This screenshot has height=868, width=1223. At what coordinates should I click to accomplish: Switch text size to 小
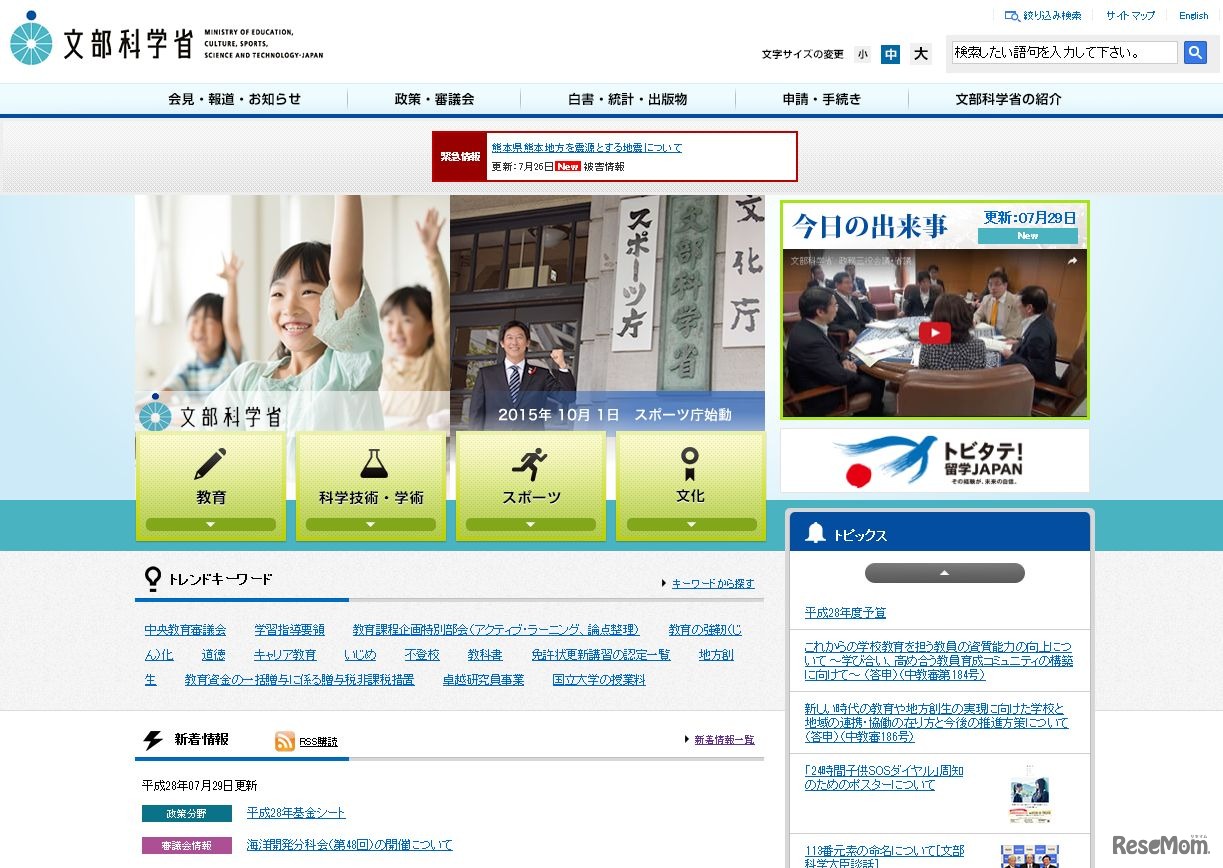(862, 55)
